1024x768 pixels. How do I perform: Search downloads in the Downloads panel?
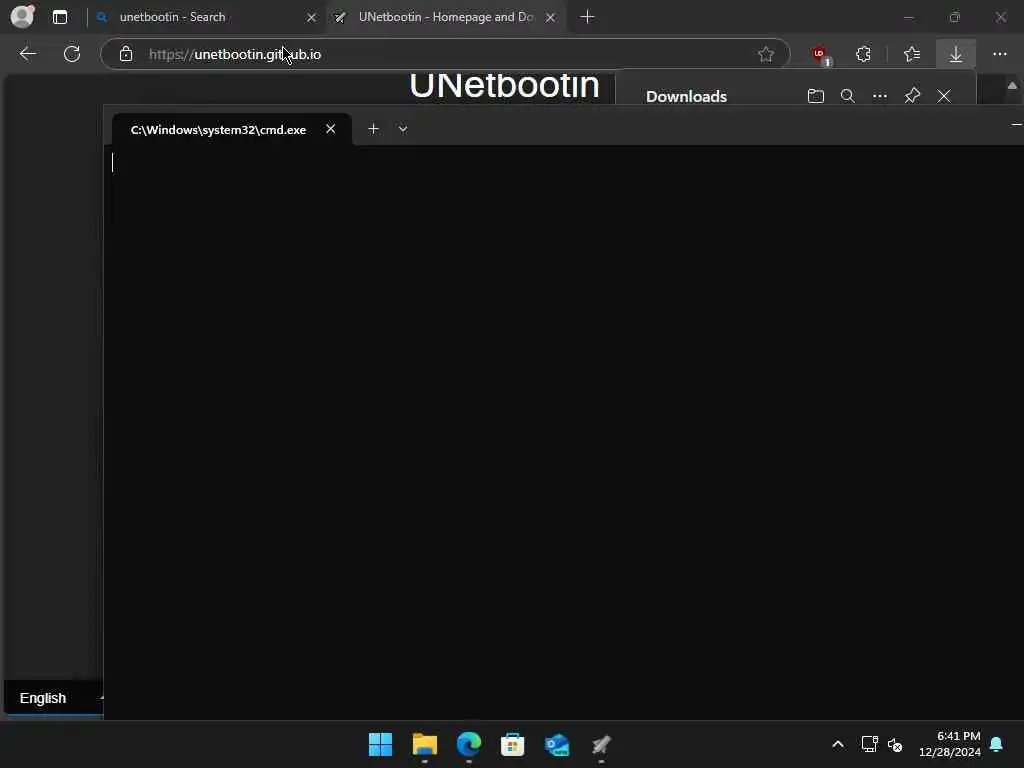pos(848,96)
